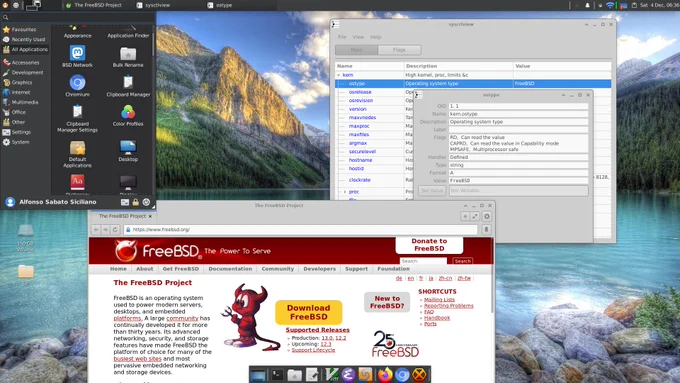
Task: Launch Chromium from the application menu
Action: (x=77, y=86)
